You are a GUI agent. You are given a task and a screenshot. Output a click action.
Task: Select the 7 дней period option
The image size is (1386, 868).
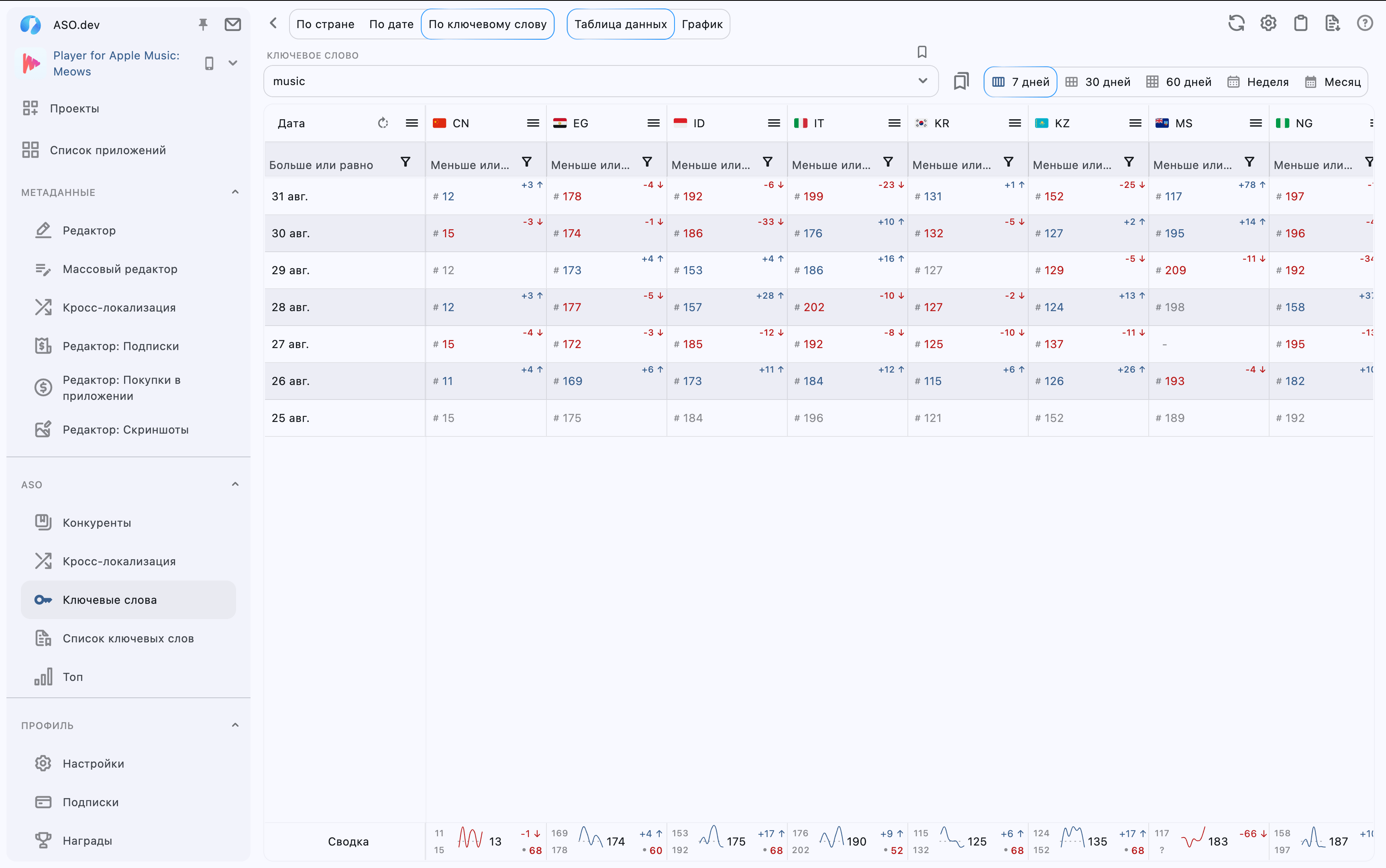(x=1021, y=82)
